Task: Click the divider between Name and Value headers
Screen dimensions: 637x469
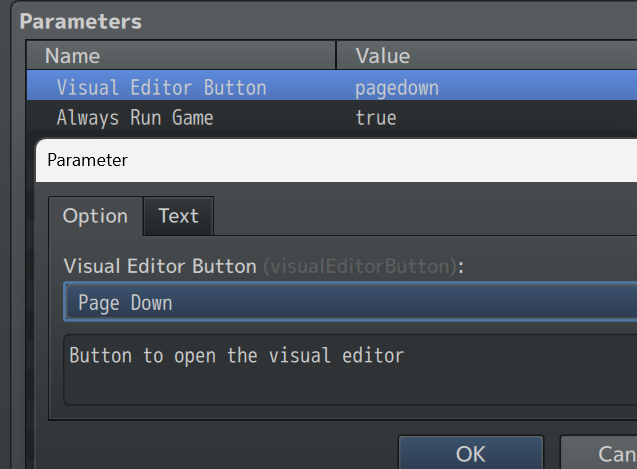Action: pos(337,56)
